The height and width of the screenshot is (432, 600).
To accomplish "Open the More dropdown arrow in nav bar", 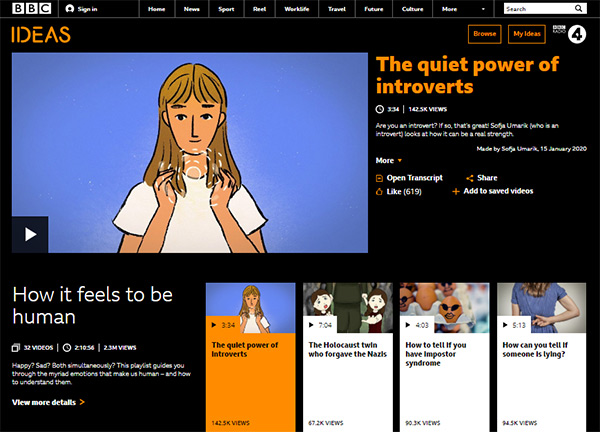I will 483,9.
